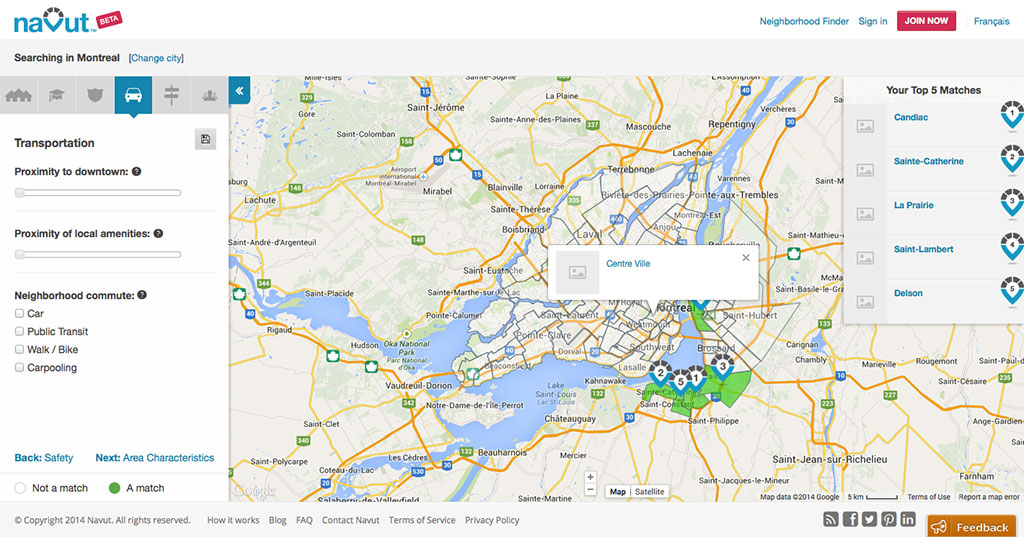Image resolution: width=1024 pixels, height=537 pixels.
Task: Adjust the Proximity of local amenities slider
Action: tap(98, 255)
